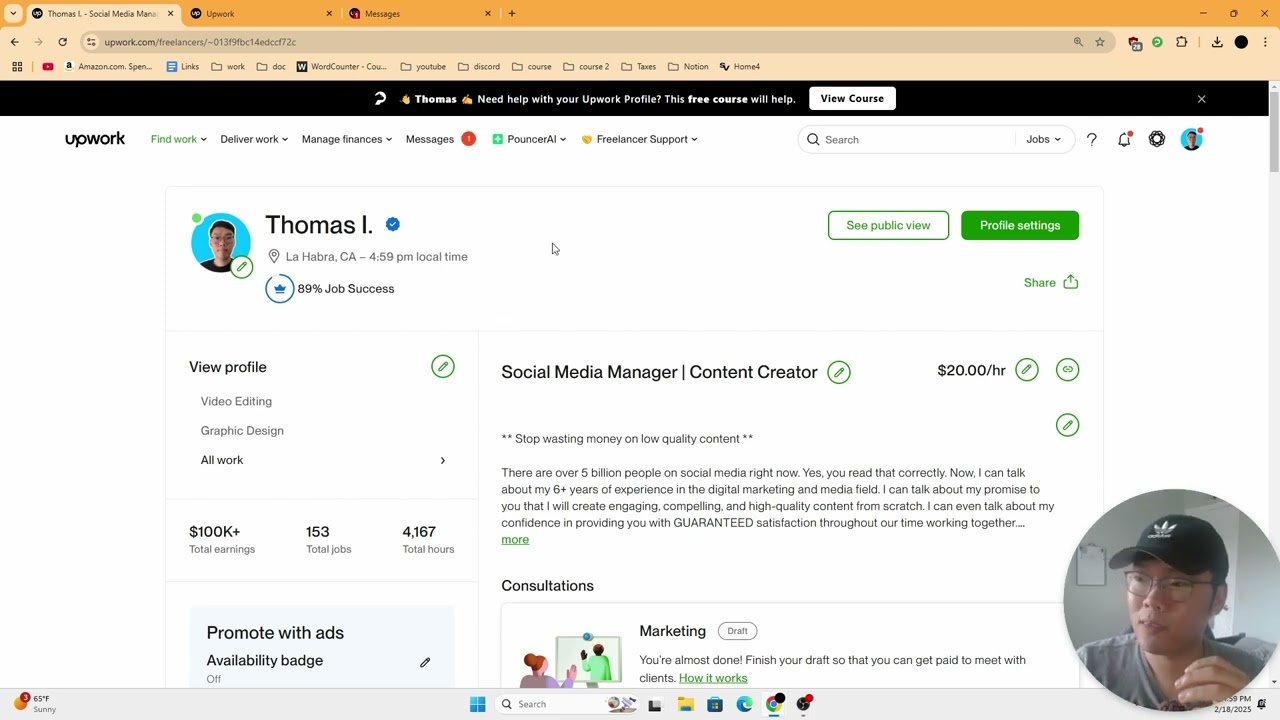The image size is (1280, 720).
Task: Open the Notion bookmarks folder
Action: point(688,67)
